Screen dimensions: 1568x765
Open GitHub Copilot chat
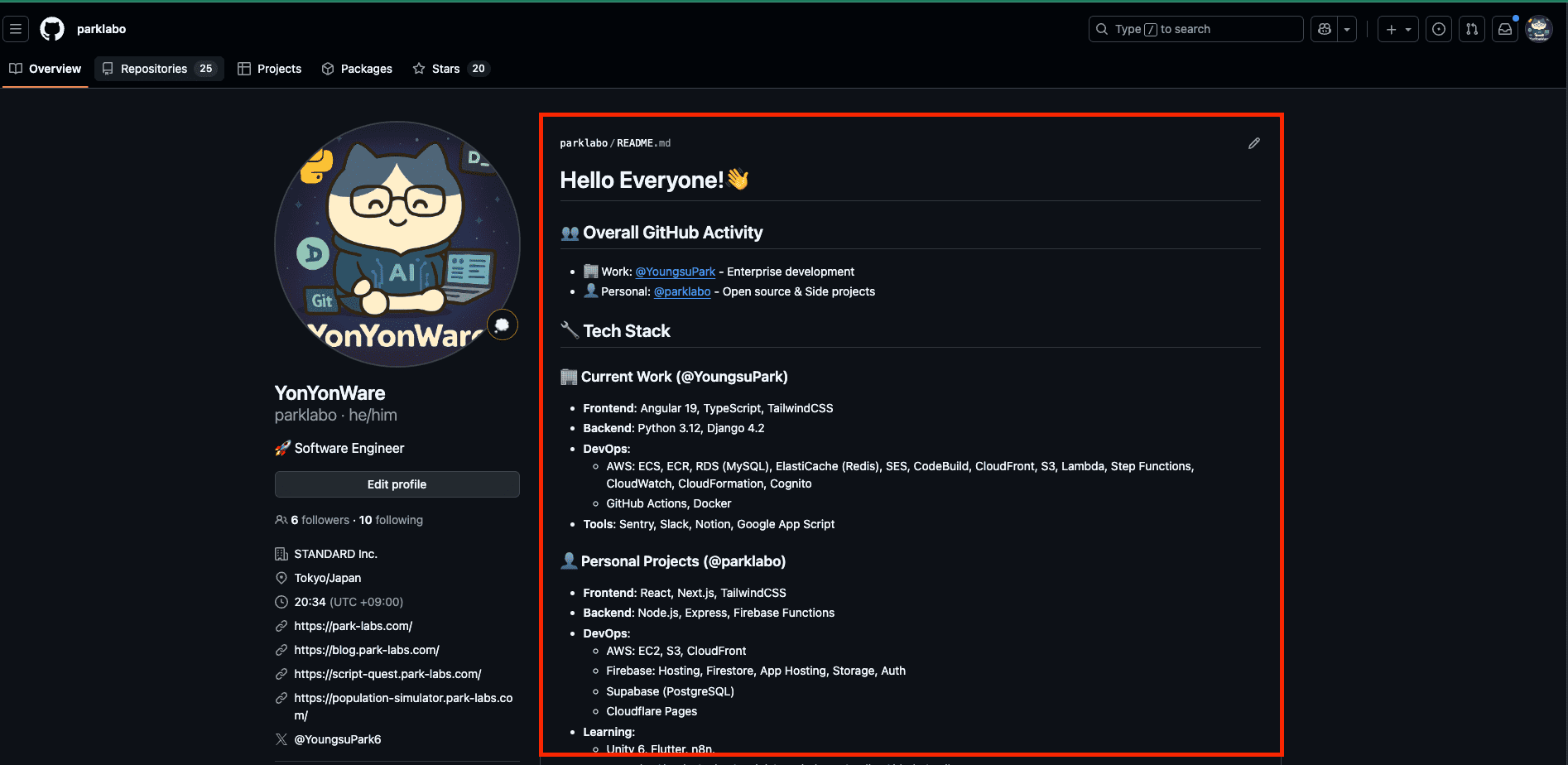click(x=1323, y=28)
